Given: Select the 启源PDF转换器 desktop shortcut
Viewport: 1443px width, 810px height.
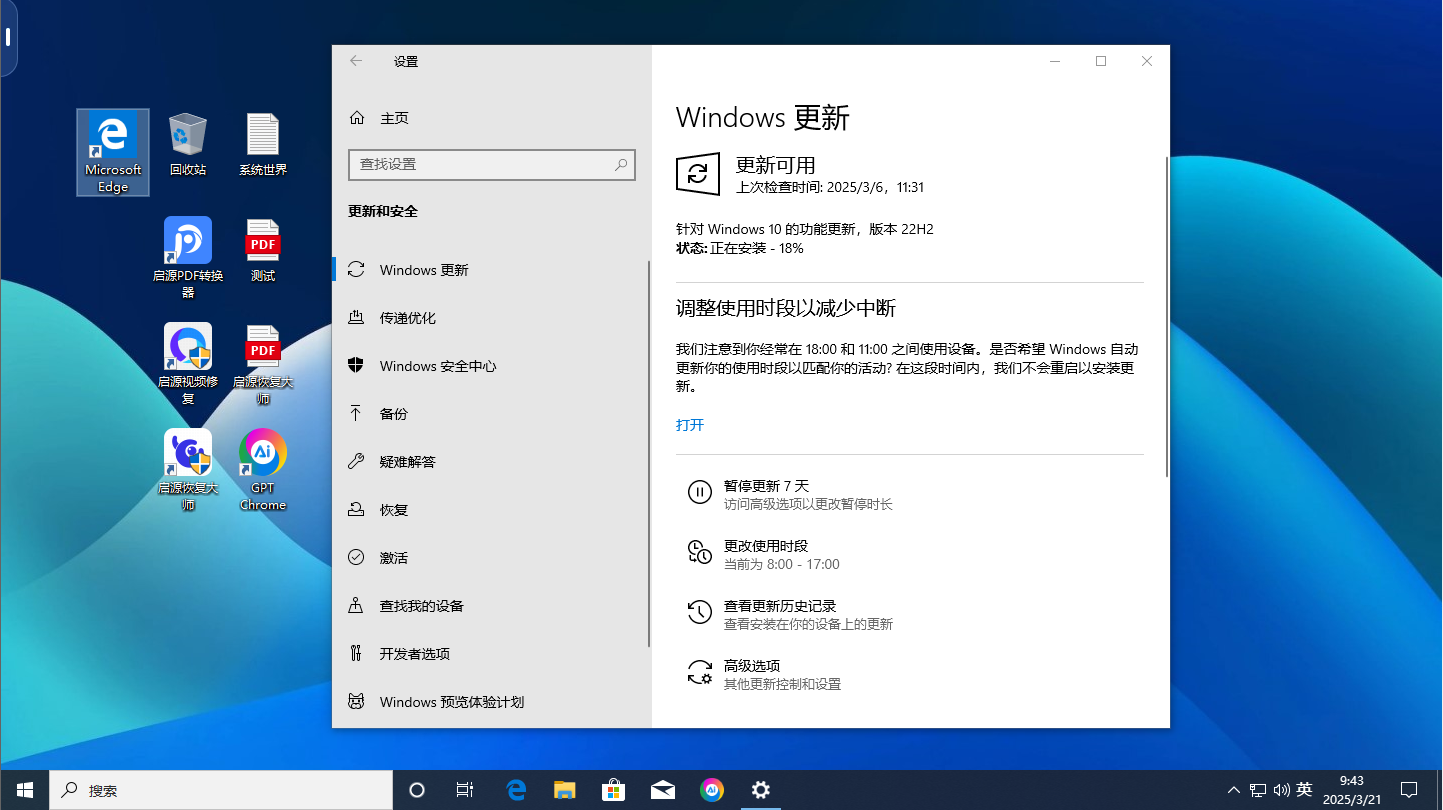Looking at the screenshot, I should [x=188, y=257].
